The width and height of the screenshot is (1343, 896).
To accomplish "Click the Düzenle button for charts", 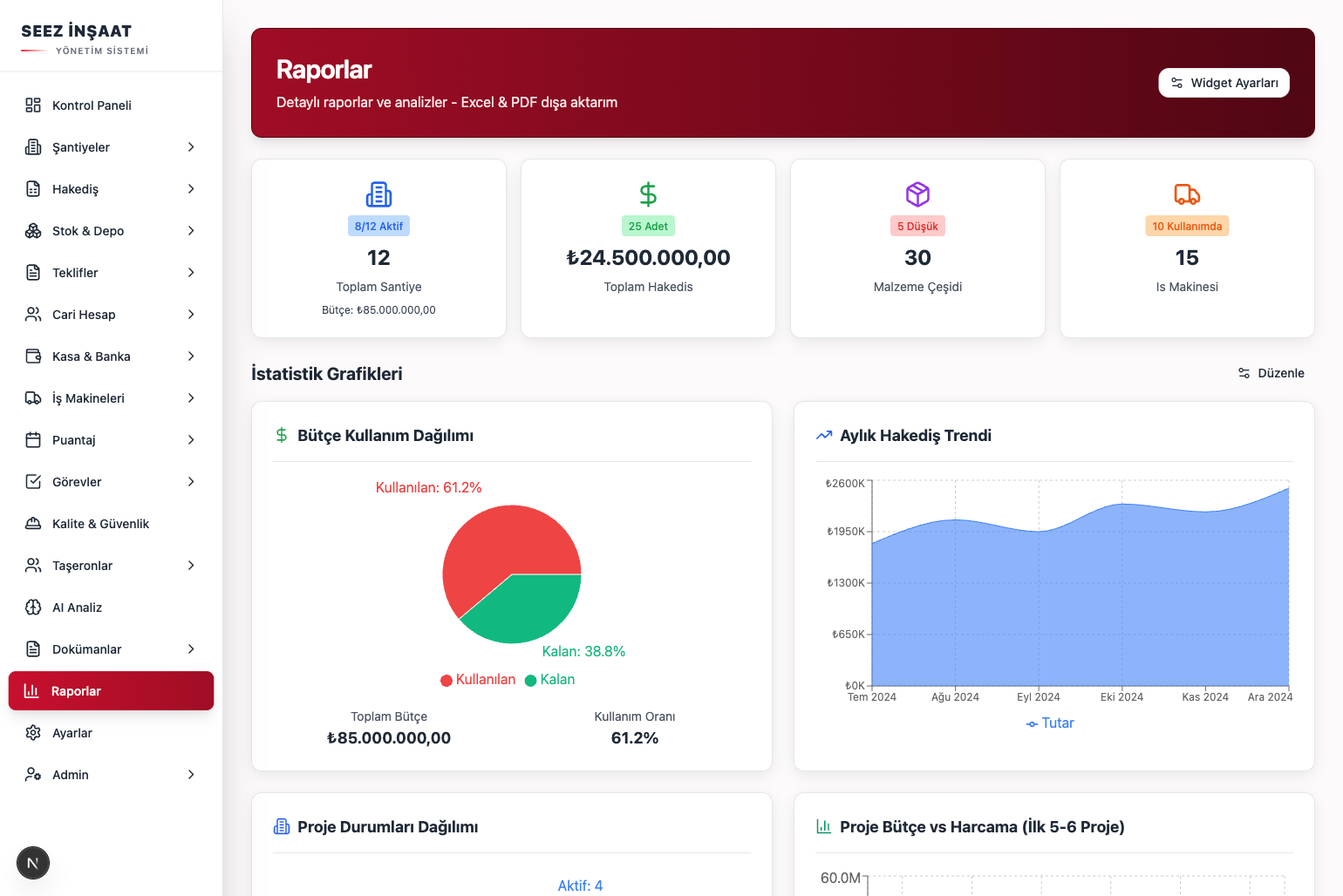I will [x=1271, y=373].
